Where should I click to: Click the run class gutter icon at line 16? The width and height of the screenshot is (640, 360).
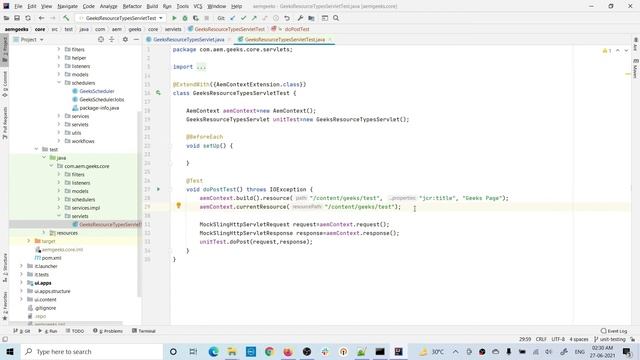tap(158, 93)
